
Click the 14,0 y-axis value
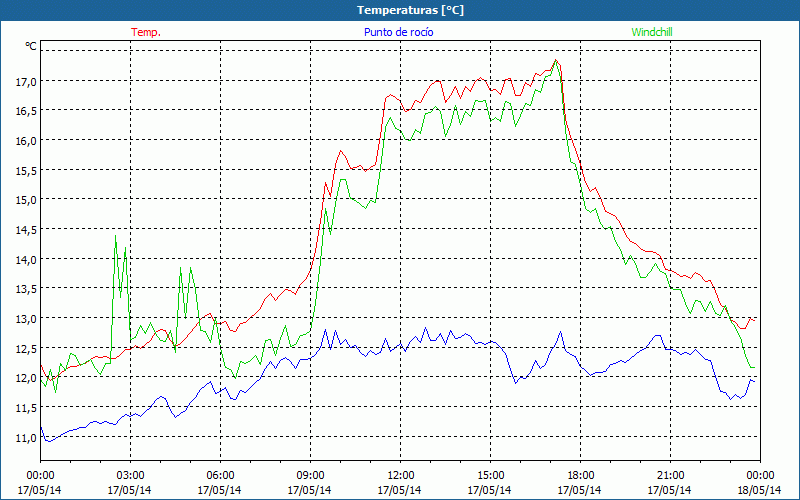(27, 259)
